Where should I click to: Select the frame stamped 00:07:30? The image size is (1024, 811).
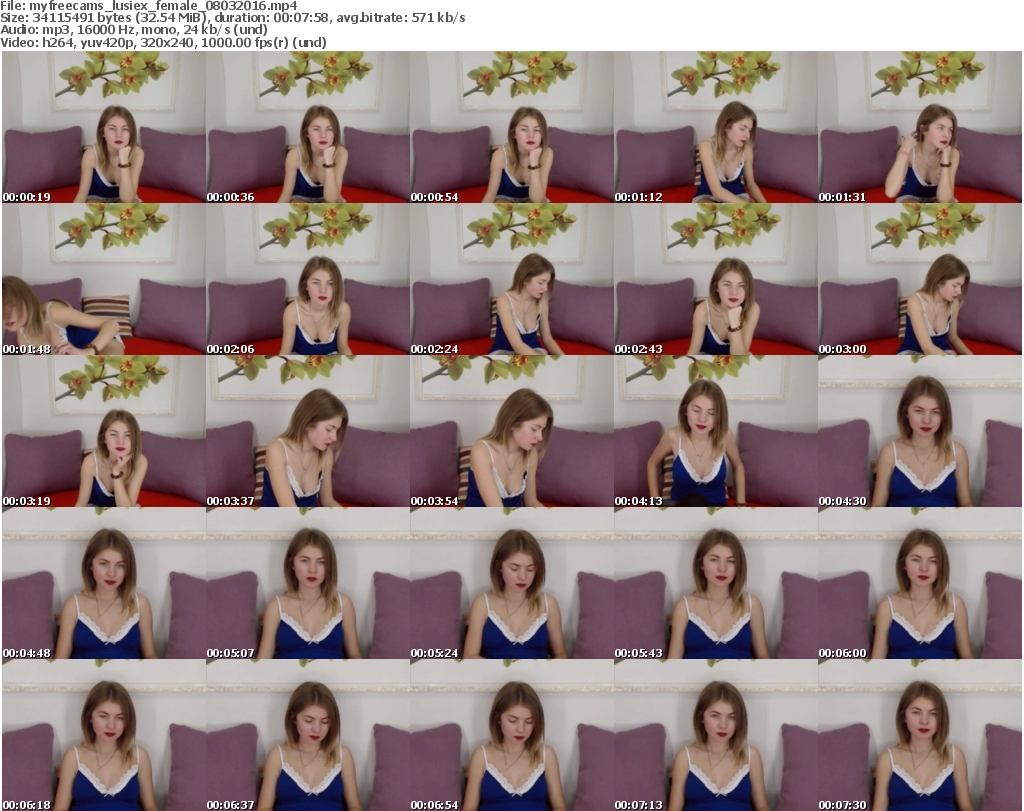click(920, 735)
